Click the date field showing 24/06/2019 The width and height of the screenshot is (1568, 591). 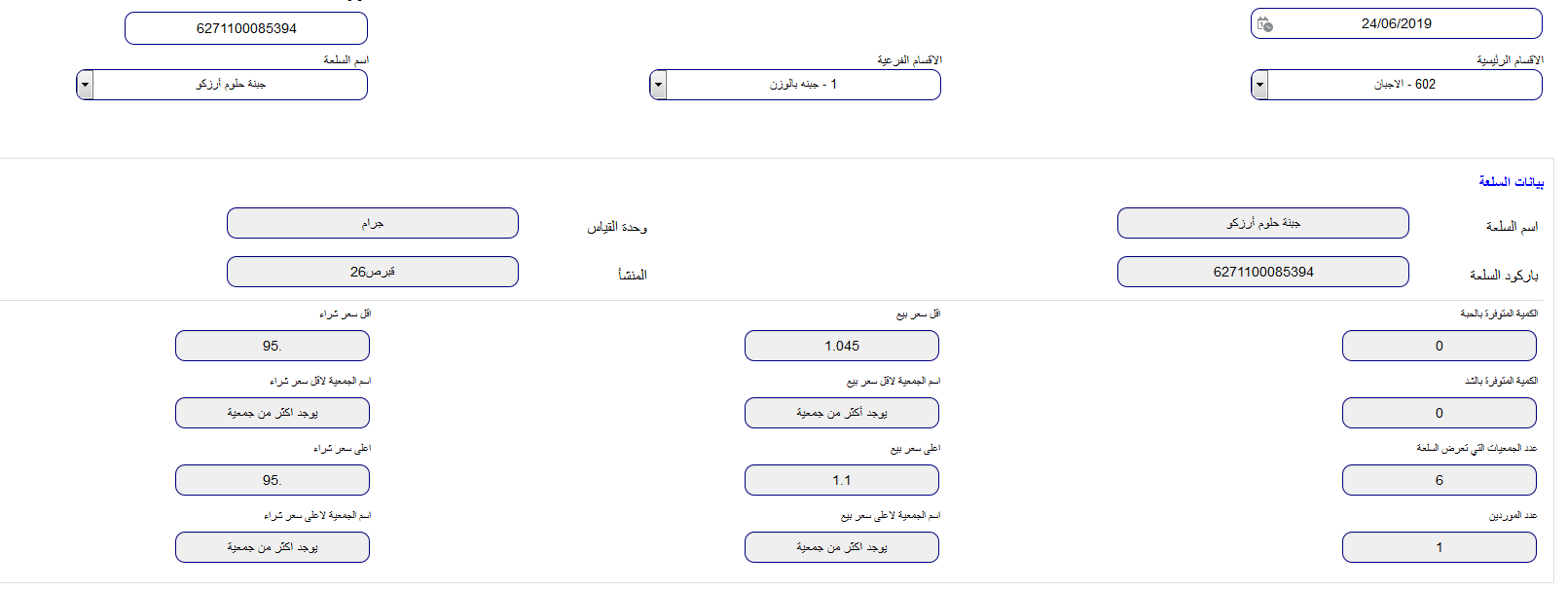[1396, 23]
